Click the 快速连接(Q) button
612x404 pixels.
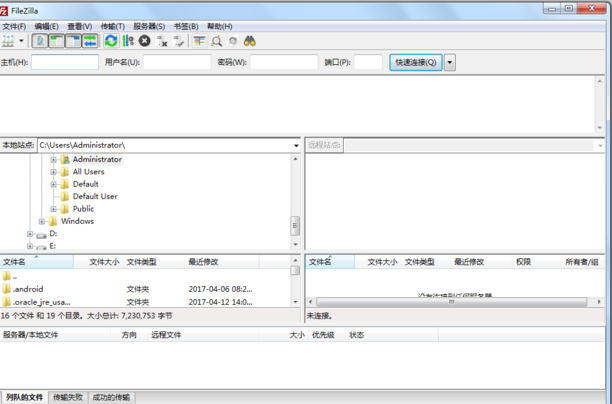coord(416,62)
